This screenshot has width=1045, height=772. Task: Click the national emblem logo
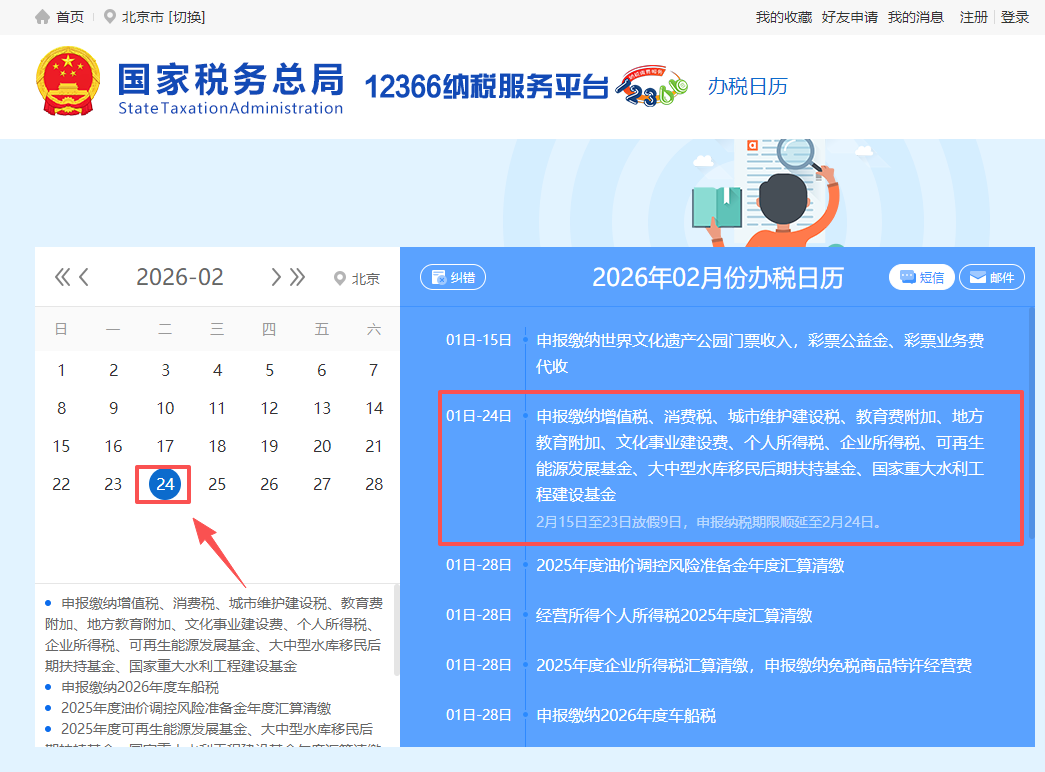[68, 83]
